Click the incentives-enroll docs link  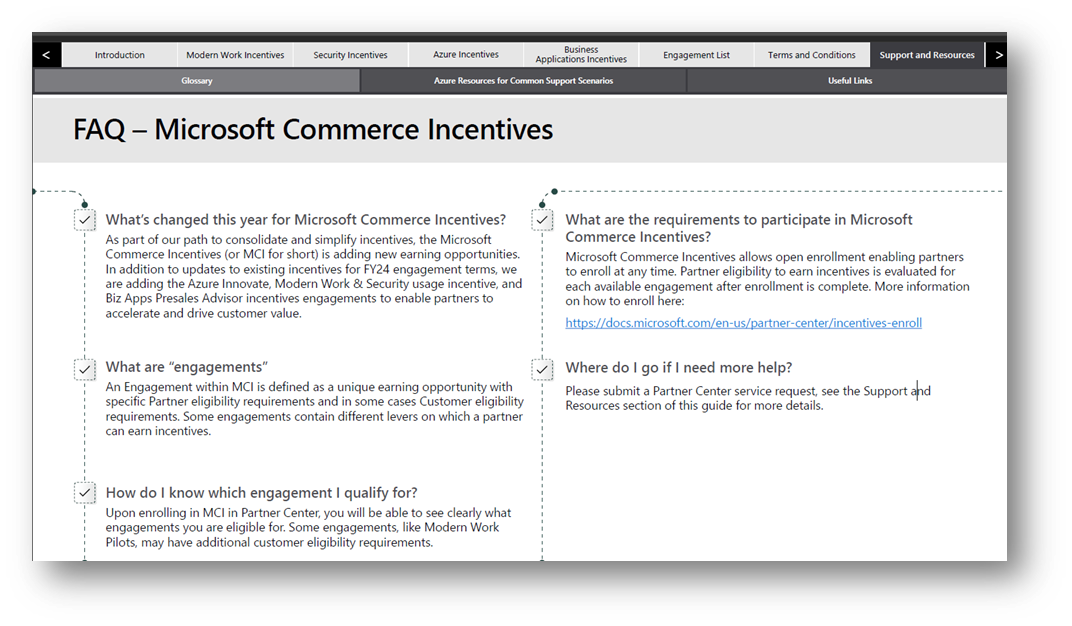click(743, 323)
